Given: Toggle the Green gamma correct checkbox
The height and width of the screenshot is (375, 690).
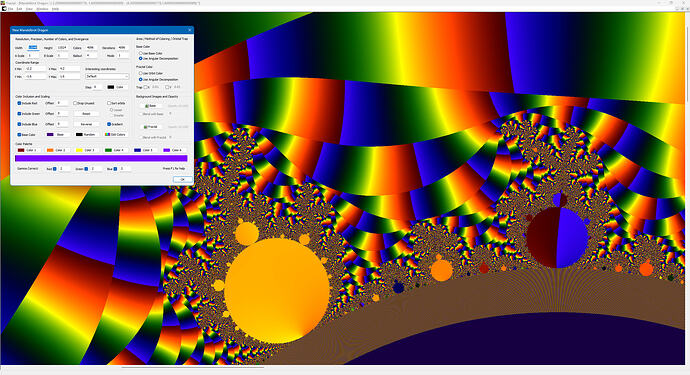Looking at the screenshot, I should 86,169.
